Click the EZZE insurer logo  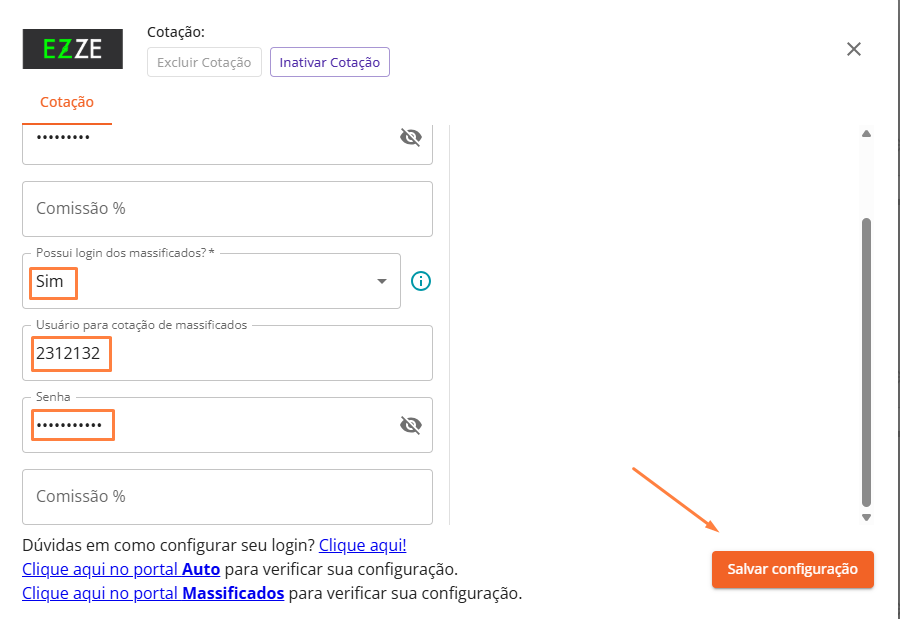point(72,49)
